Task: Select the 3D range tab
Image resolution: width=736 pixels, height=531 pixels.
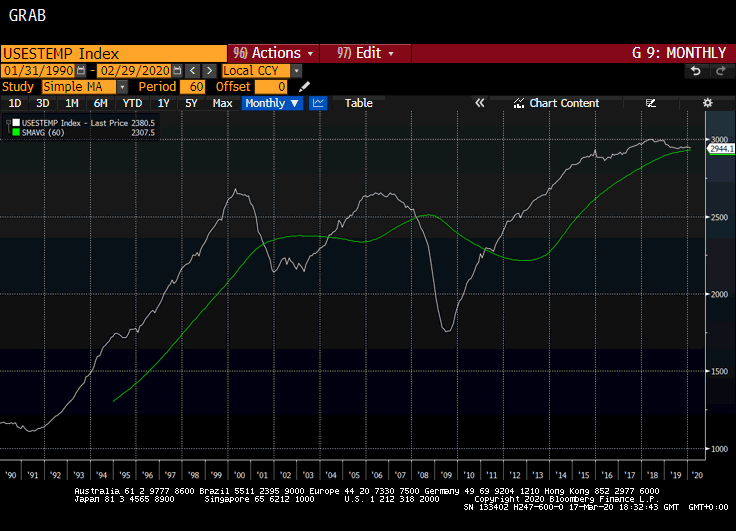Action: pyautogui.click(x=43, y=103)
